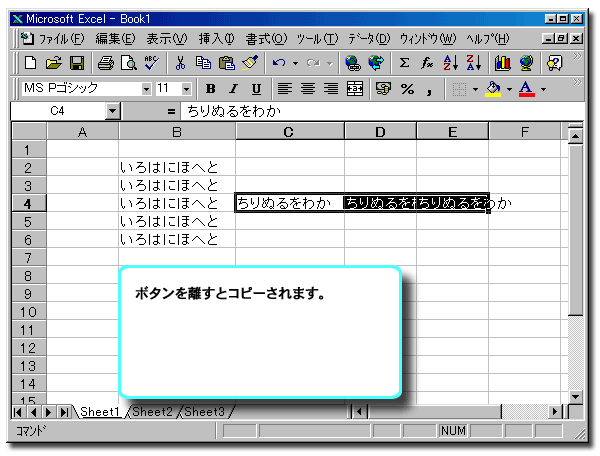The width and height of the screenshot is (600, 456).
Task: Expand more buttons on the Formatting toolbar
Action: pos(577,83)
